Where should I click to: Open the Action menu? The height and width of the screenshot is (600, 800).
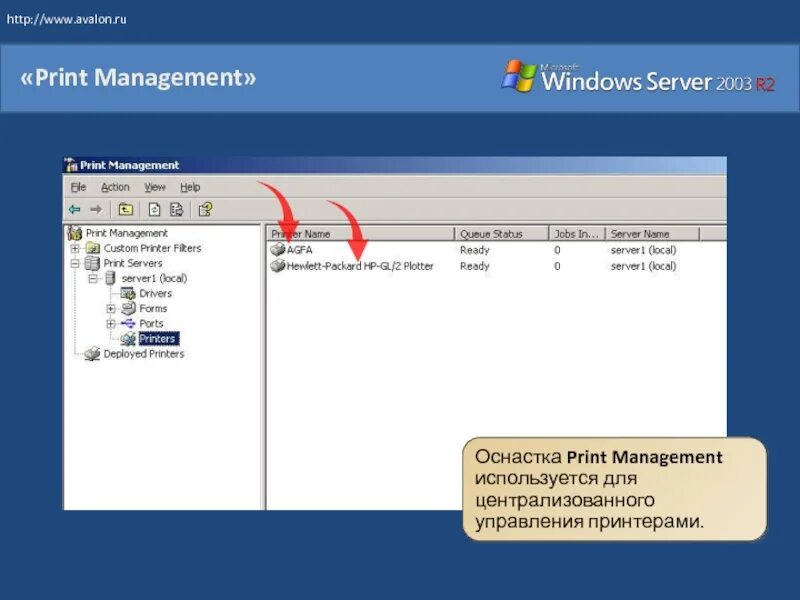coord(115,187)
